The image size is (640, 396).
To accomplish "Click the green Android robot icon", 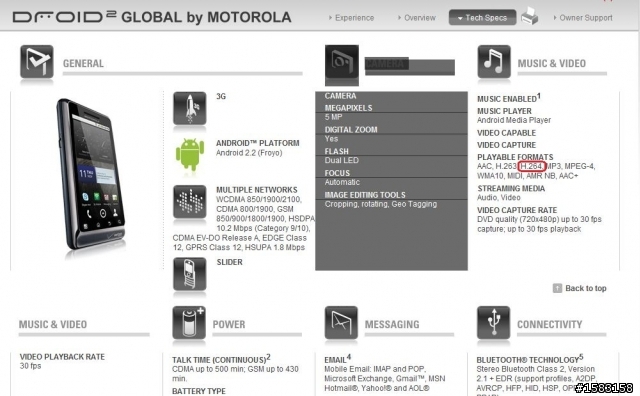I will coord(190,154).
